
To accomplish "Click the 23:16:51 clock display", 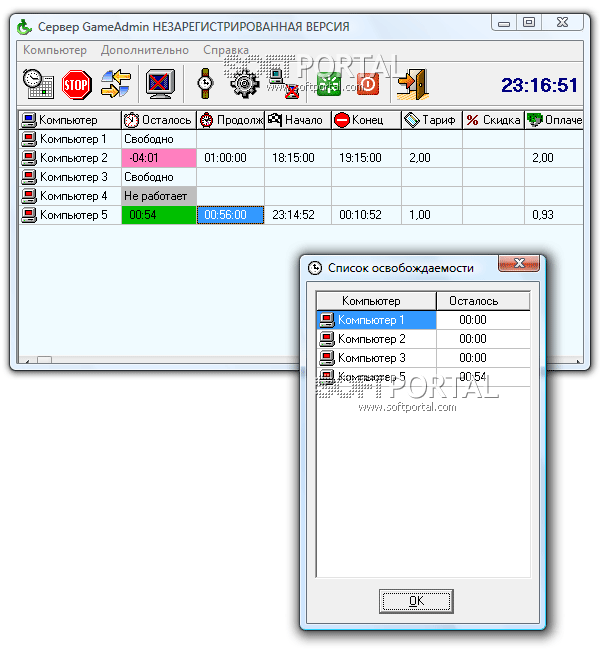I will tap(539, 85).
